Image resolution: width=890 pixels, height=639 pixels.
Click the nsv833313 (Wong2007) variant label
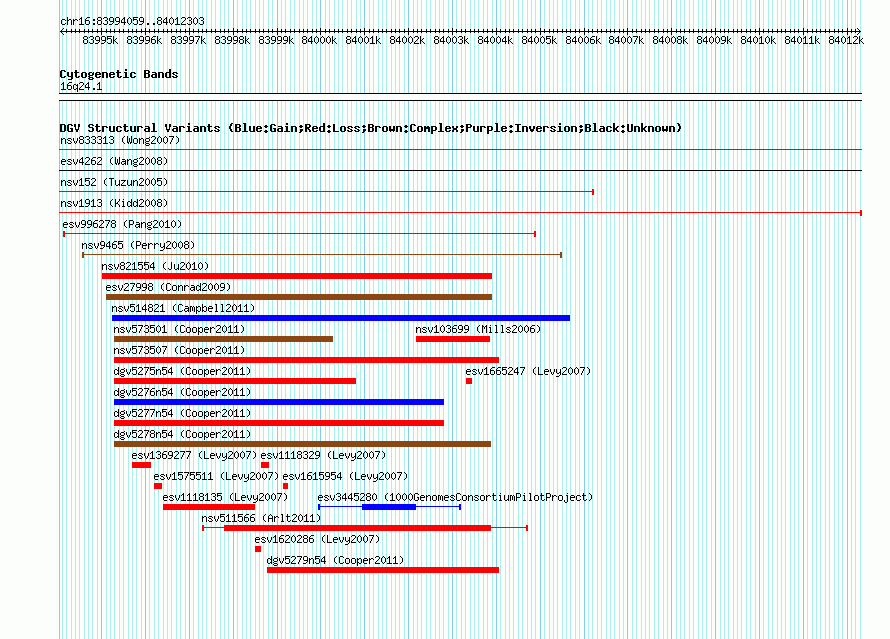pos(120,140)
